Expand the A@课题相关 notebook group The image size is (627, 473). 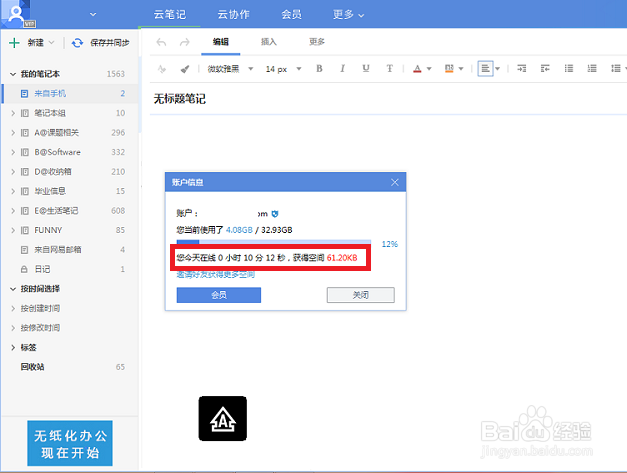point(13,132)
